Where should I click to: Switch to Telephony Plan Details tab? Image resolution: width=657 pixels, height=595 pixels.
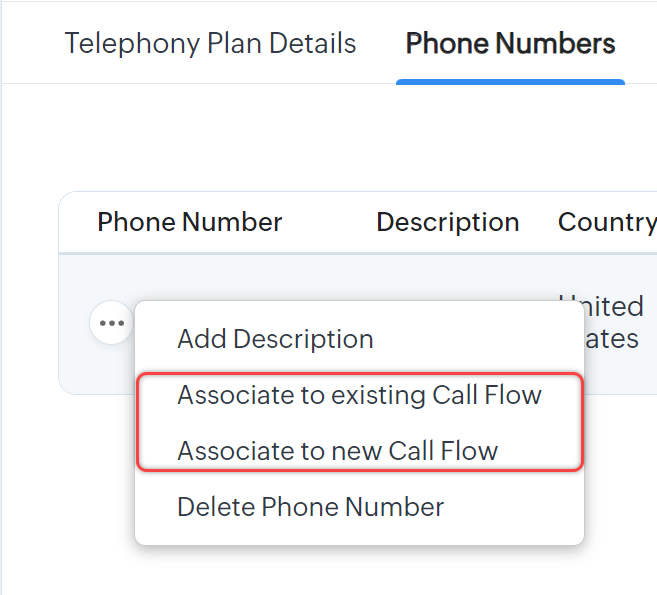coord(210,44)
